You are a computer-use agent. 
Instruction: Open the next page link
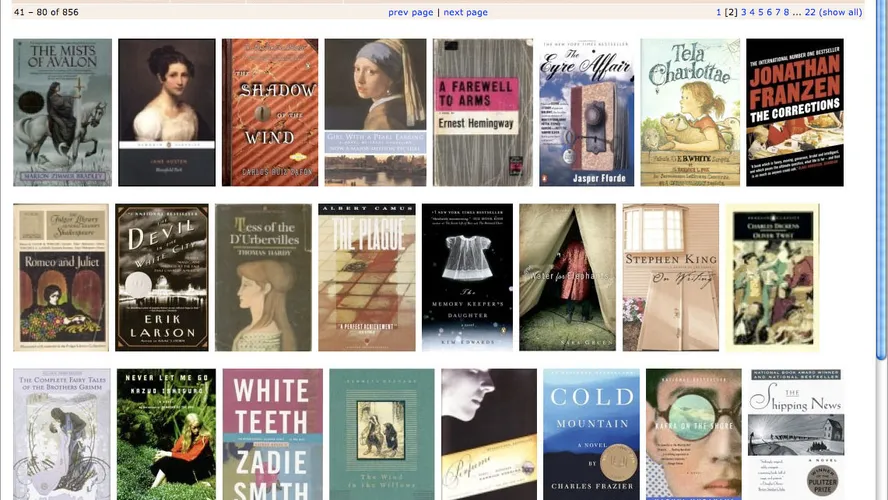click(466, 12)
